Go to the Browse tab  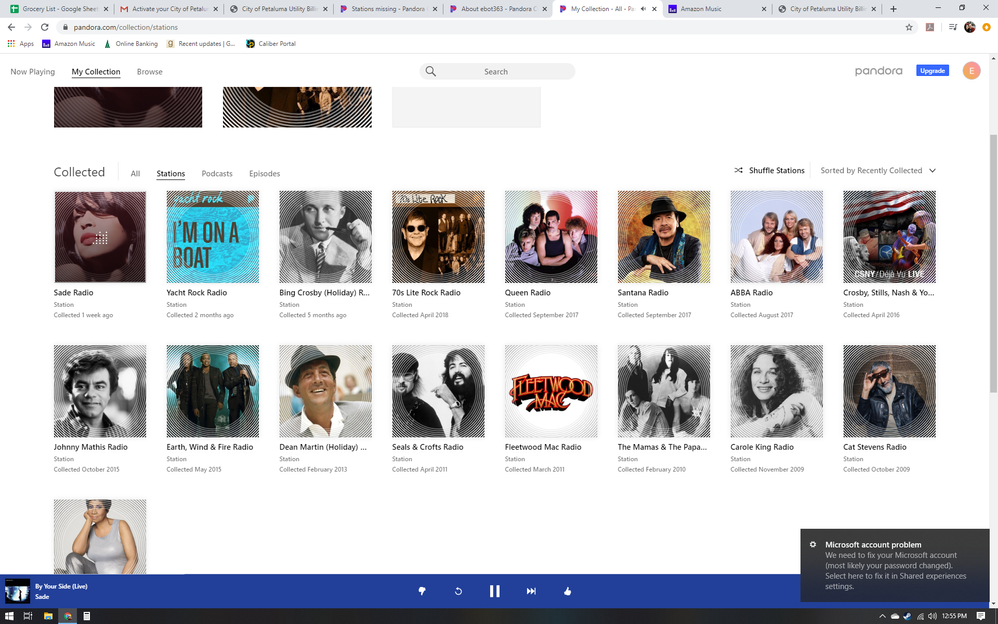[x=150, y=71]
